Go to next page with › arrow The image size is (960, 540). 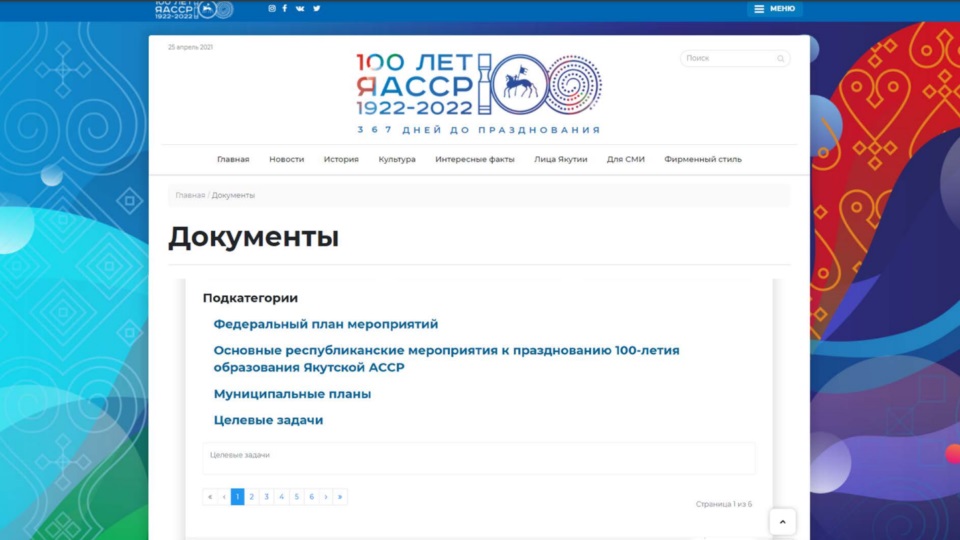pos(326,497)
